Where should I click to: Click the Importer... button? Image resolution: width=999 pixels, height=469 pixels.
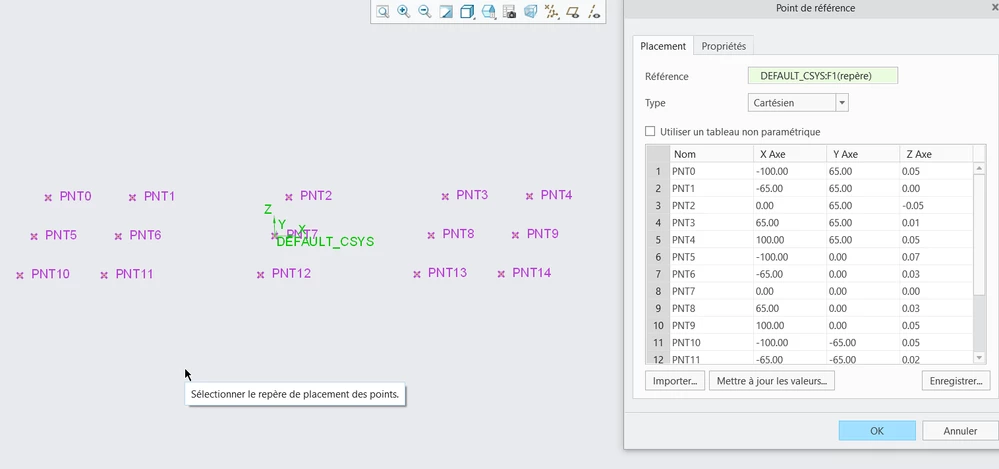(x=675, y=381)
